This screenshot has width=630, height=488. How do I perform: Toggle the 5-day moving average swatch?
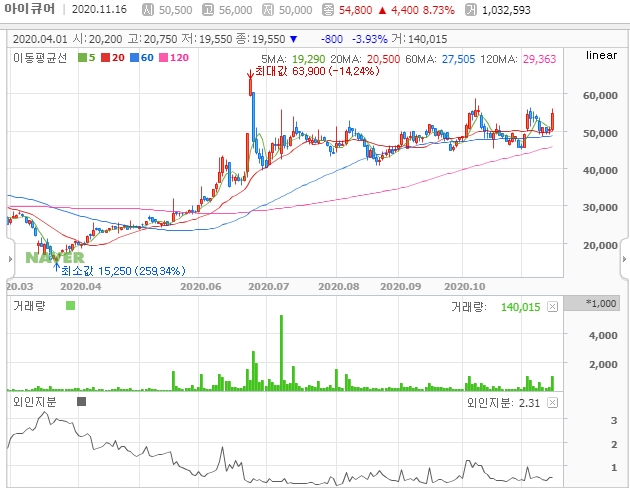tap(82, 57)
